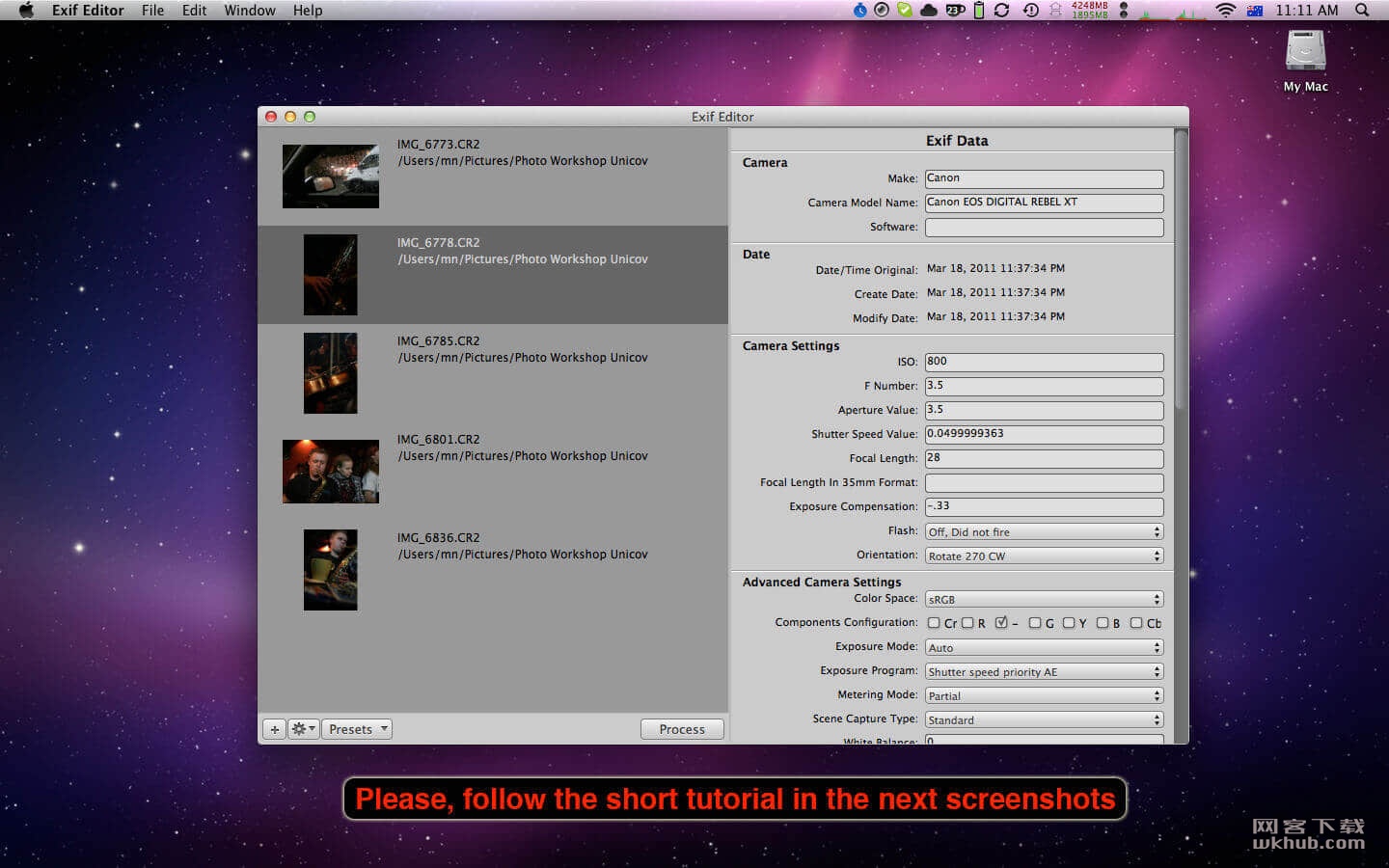Click the ISO field showing 800
Viewport: 1389px width, 868px height.
click(x=1044, y=363)
